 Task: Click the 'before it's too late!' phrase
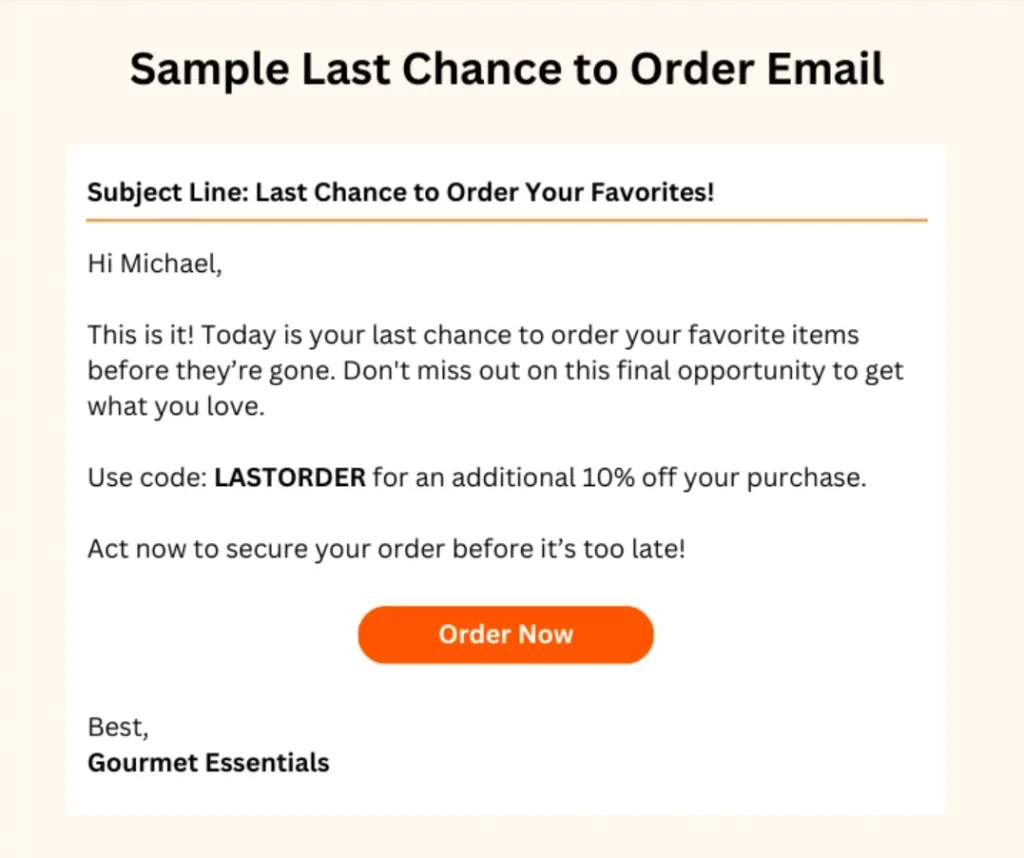[x=569, y=548]
